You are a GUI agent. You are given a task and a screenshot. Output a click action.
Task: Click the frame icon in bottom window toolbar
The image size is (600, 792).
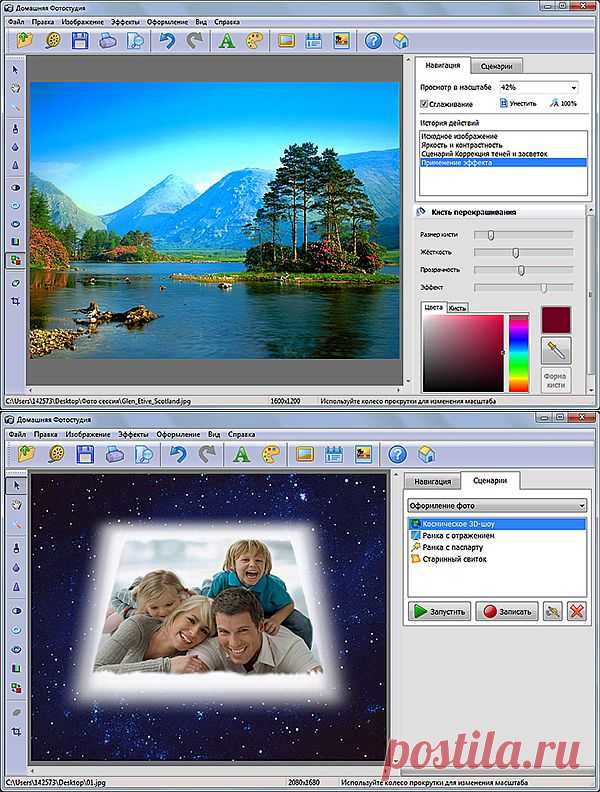click(304, 454)
